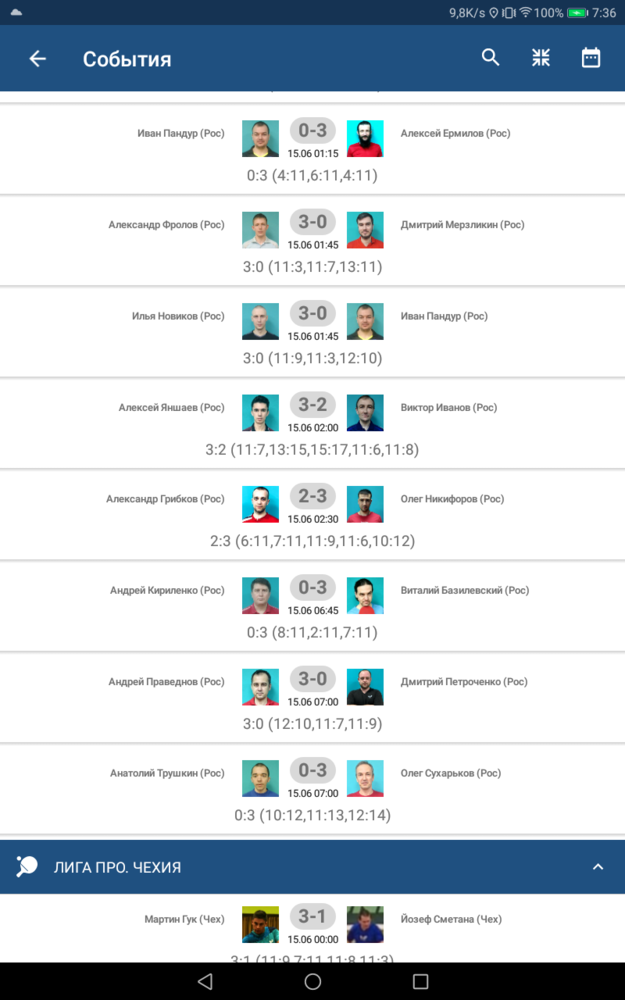
Task: Open the search magnifier icon
Action: click(490, 57)
